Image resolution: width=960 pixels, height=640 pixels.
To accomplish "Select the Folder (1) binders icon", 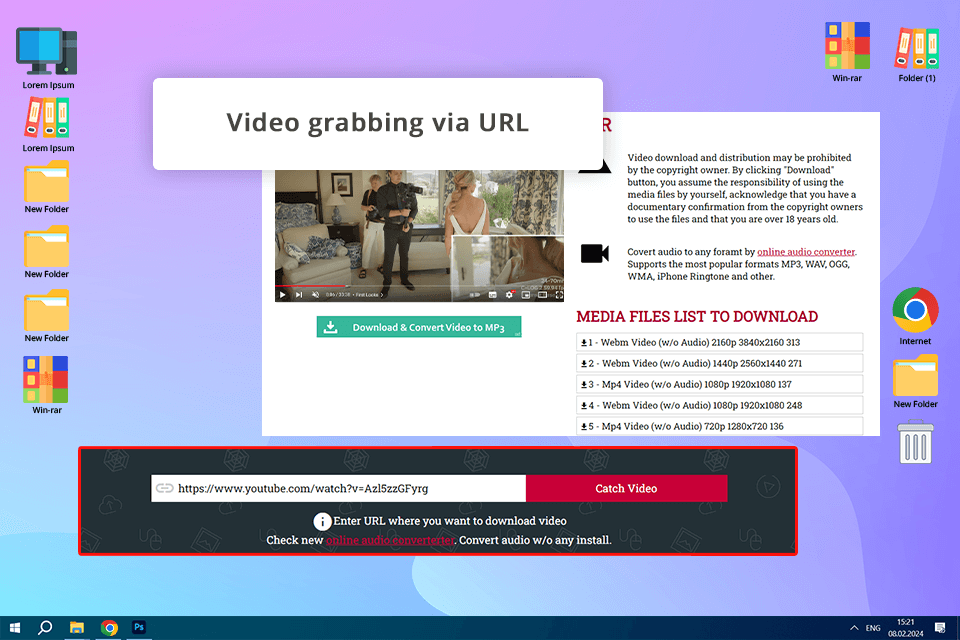I will pyautogui.click(x=917, y=54).
